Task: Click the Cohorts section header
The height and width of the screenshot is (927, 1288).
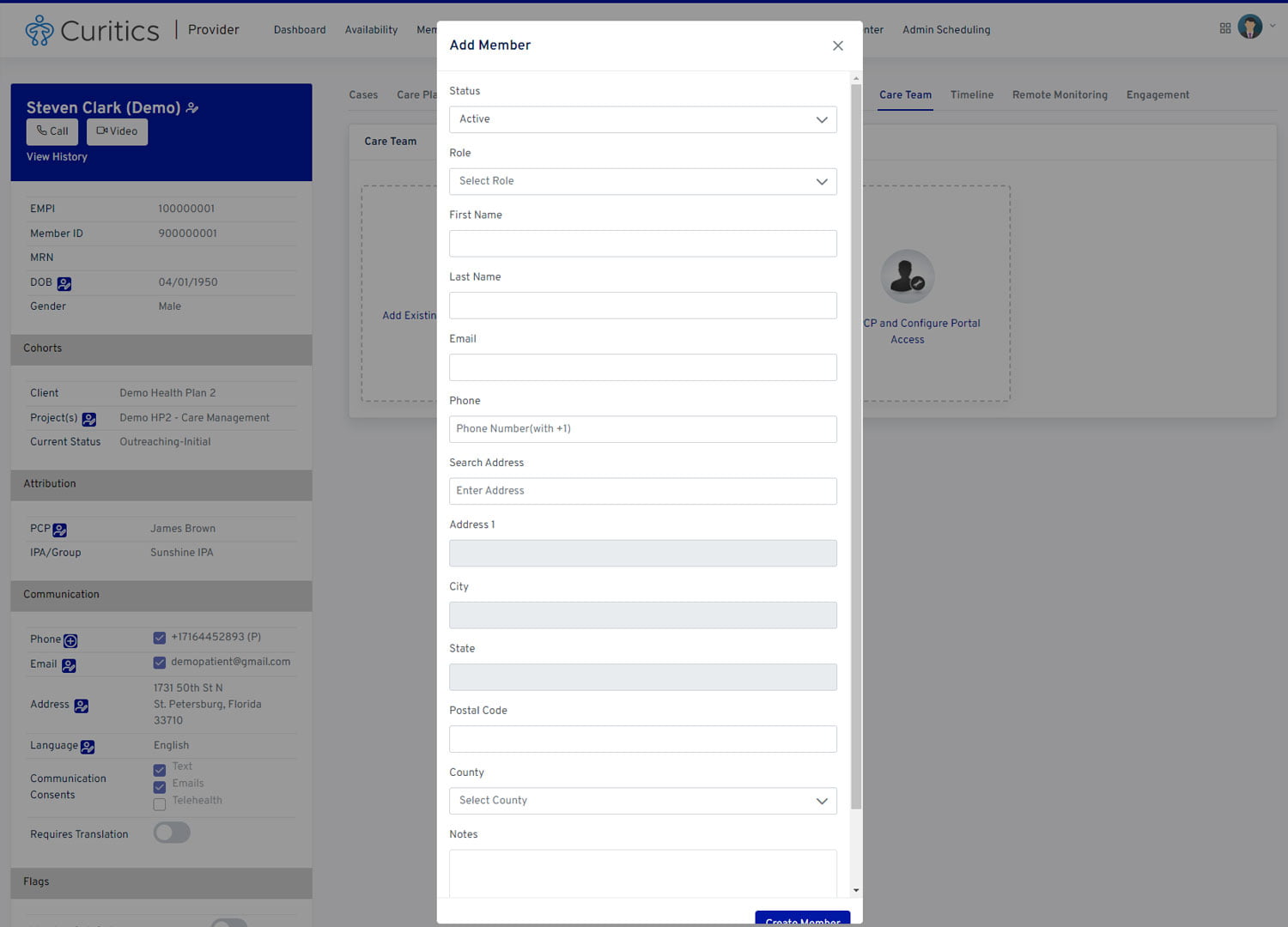Action: pos(161,349)
